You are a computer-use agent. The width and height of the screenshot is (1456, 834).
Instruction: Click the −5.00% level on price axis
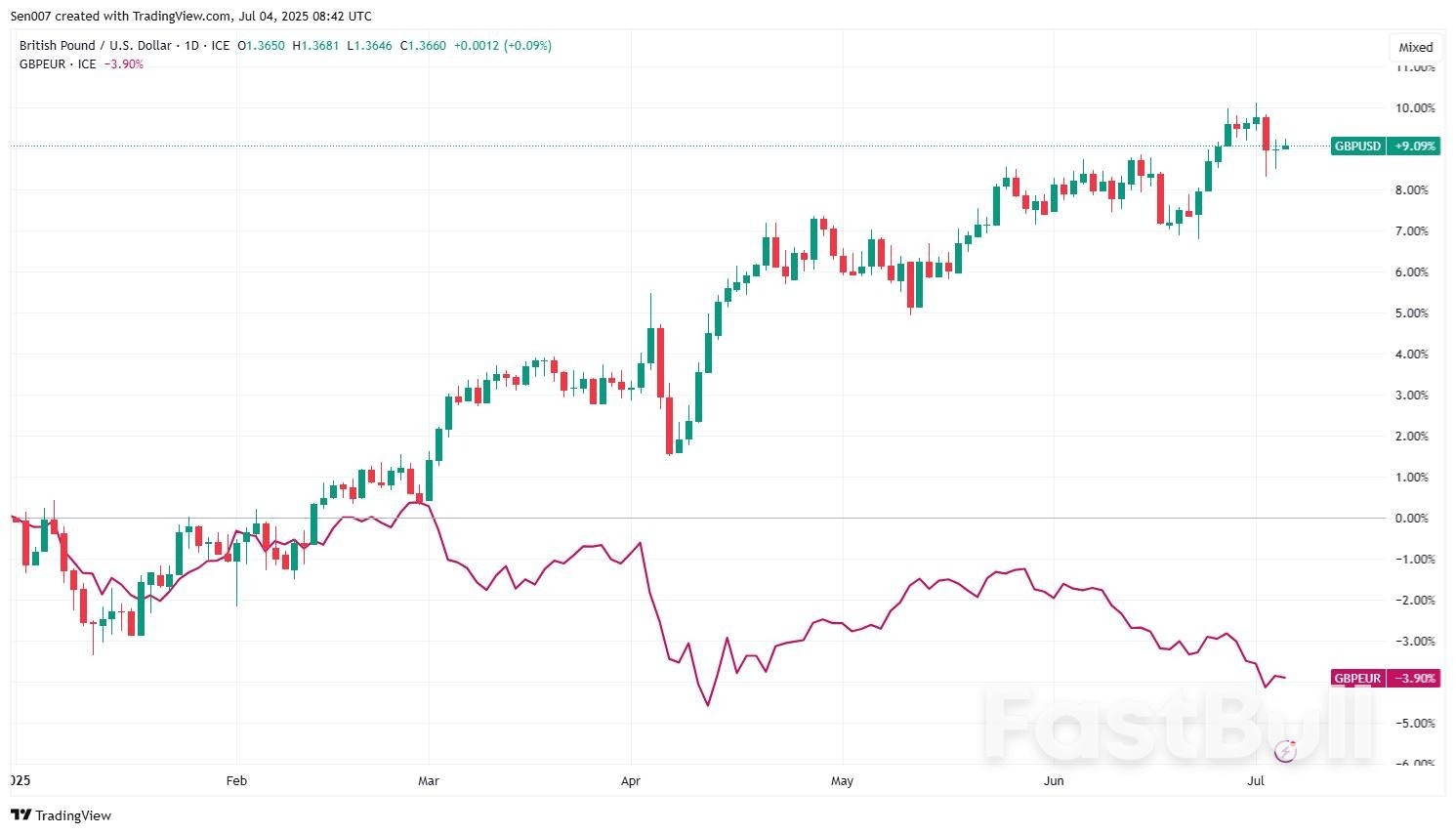click(1415, 724)
